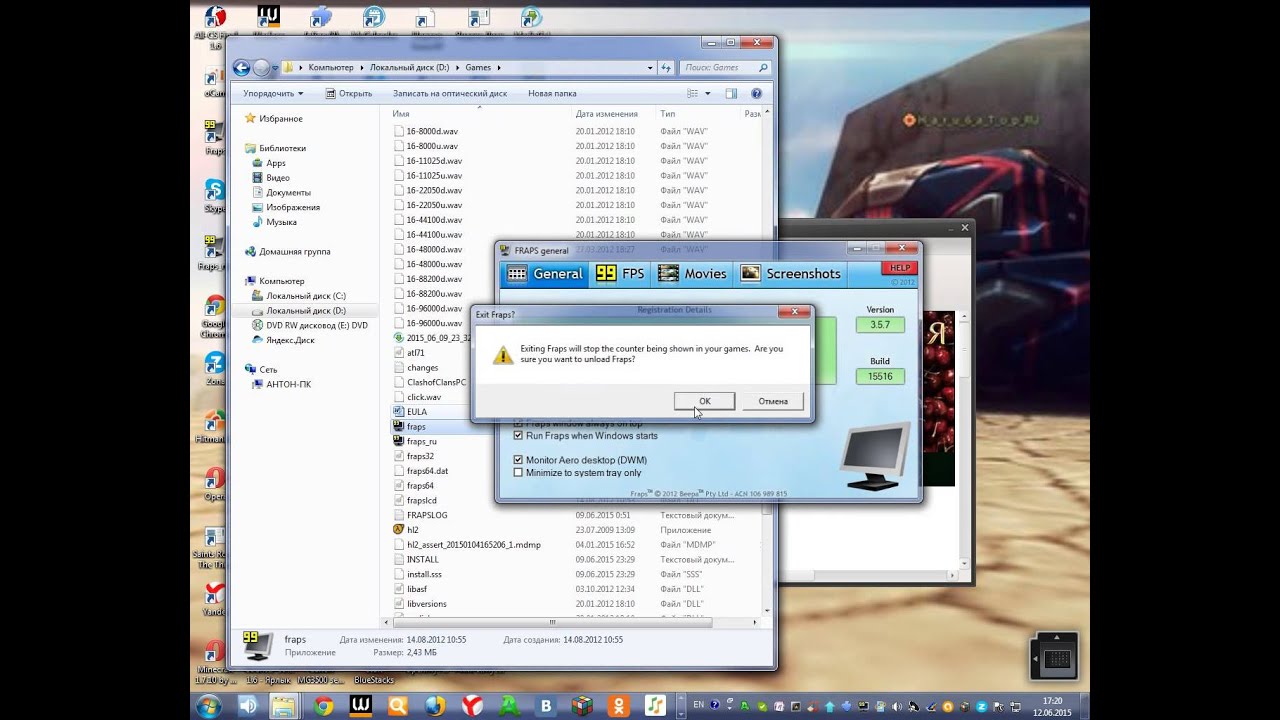Click Компьютер in address breadcrumb

click(x=330, y=68)
